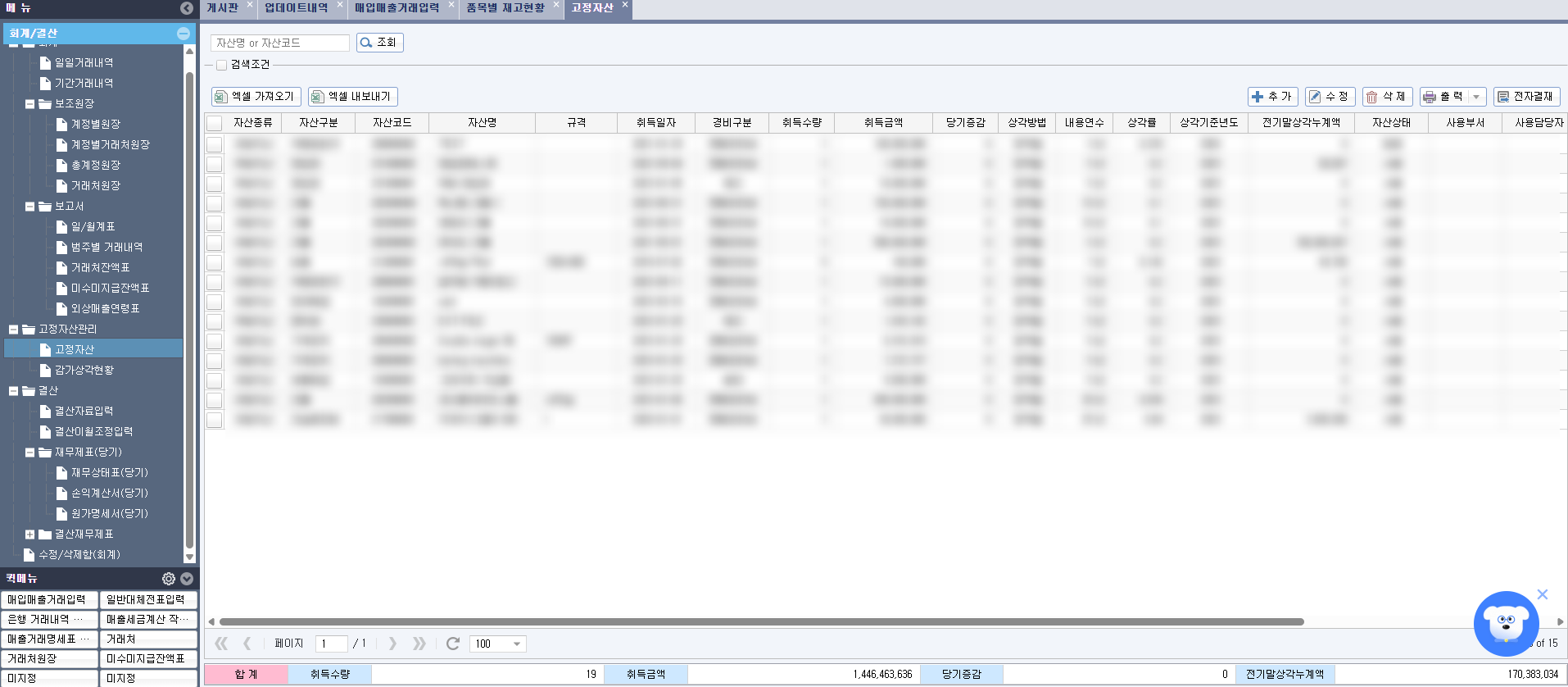Check the third asset row checkbox

215,184
